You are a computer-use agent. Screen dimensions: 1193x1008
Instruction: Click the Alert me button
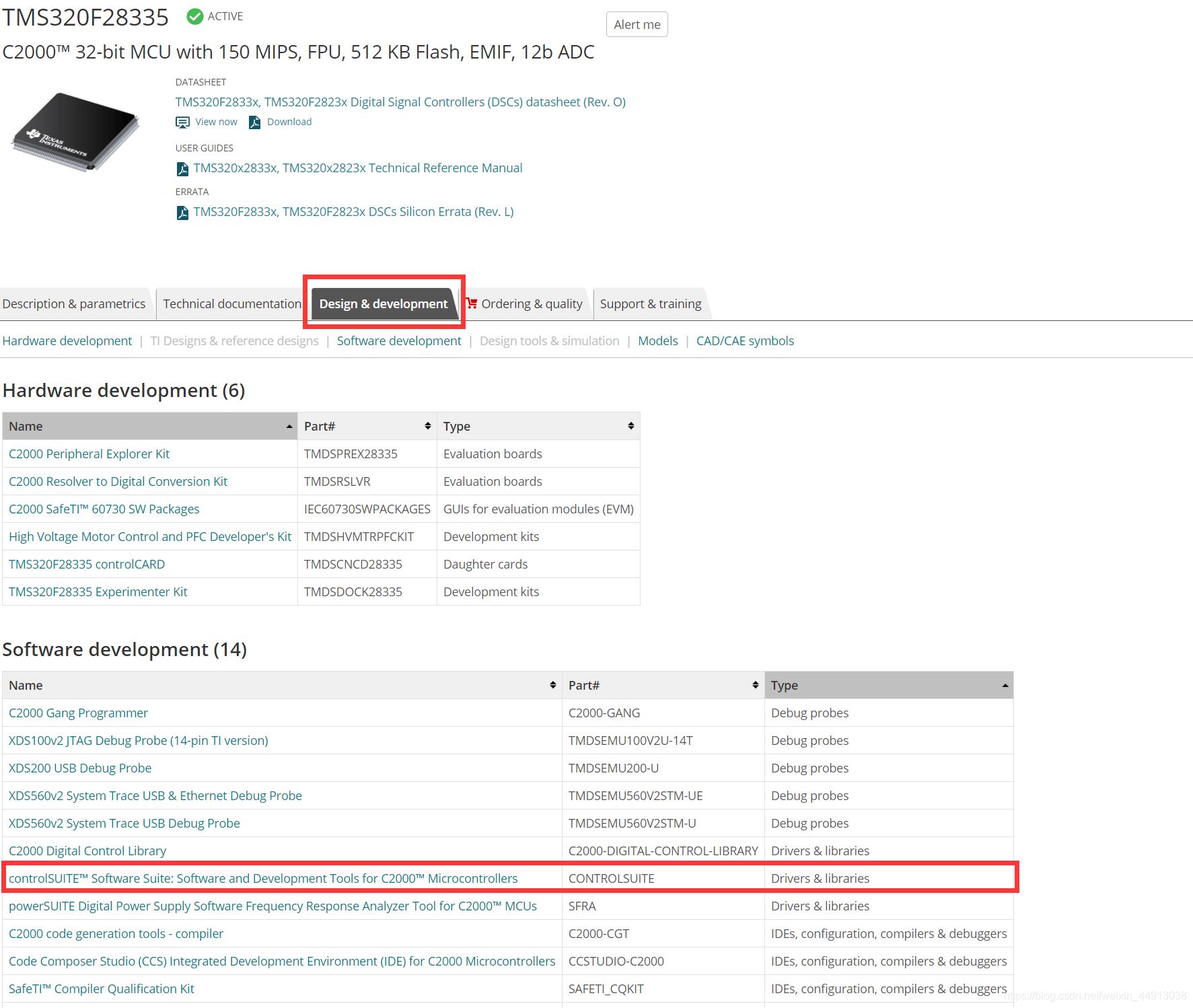coord(637,25)
